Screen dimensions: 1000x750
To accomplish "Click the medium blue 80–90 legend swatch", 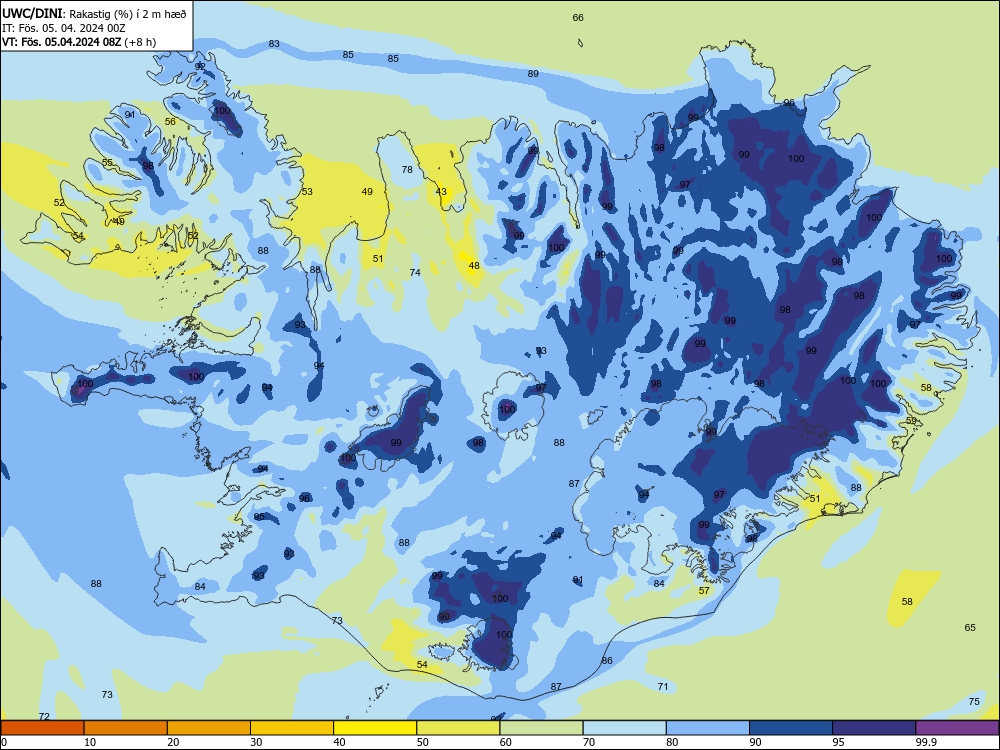I will pos(708,728).
